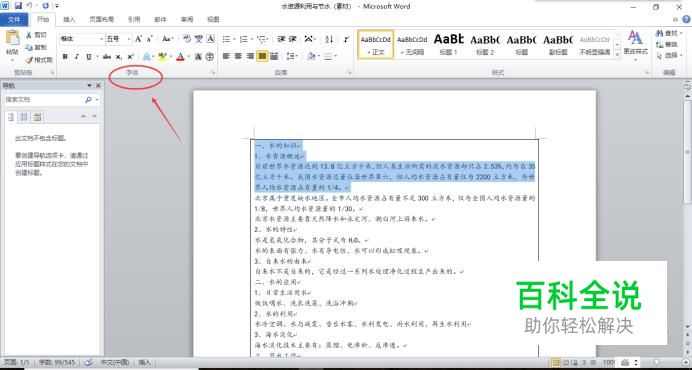Open the bullets list dropdown

[x=234, y=39]
